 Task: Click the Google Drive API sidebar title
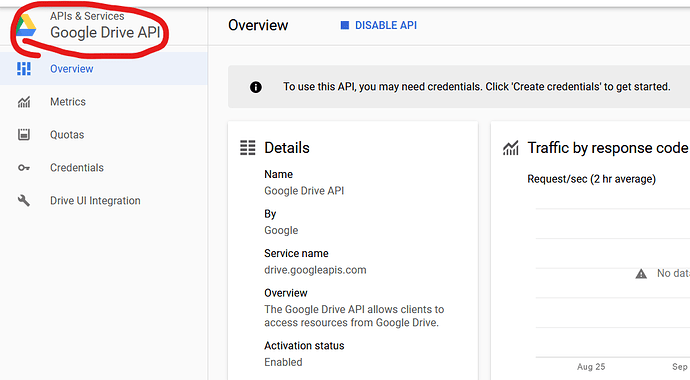(x=105, y=33)
